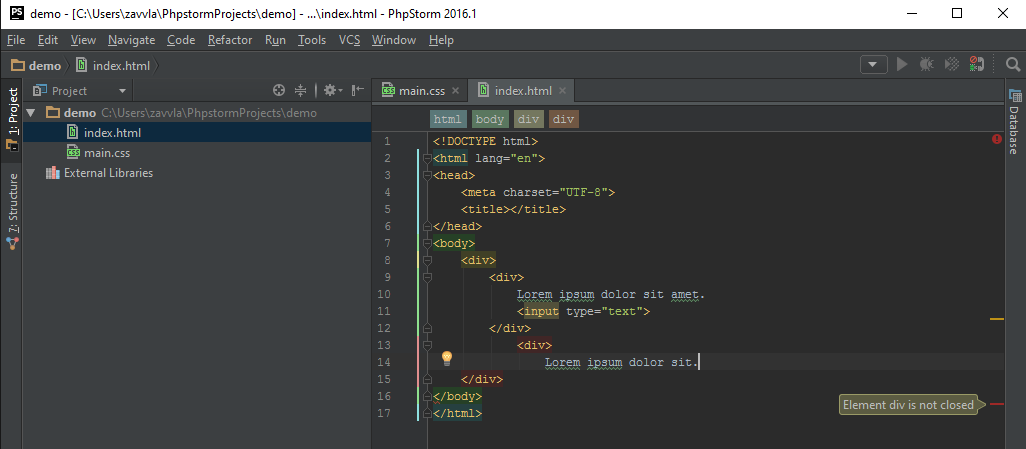
Task: Collapse the div fold on line 9
Action: pyautogui.click(x=427, y=278)
